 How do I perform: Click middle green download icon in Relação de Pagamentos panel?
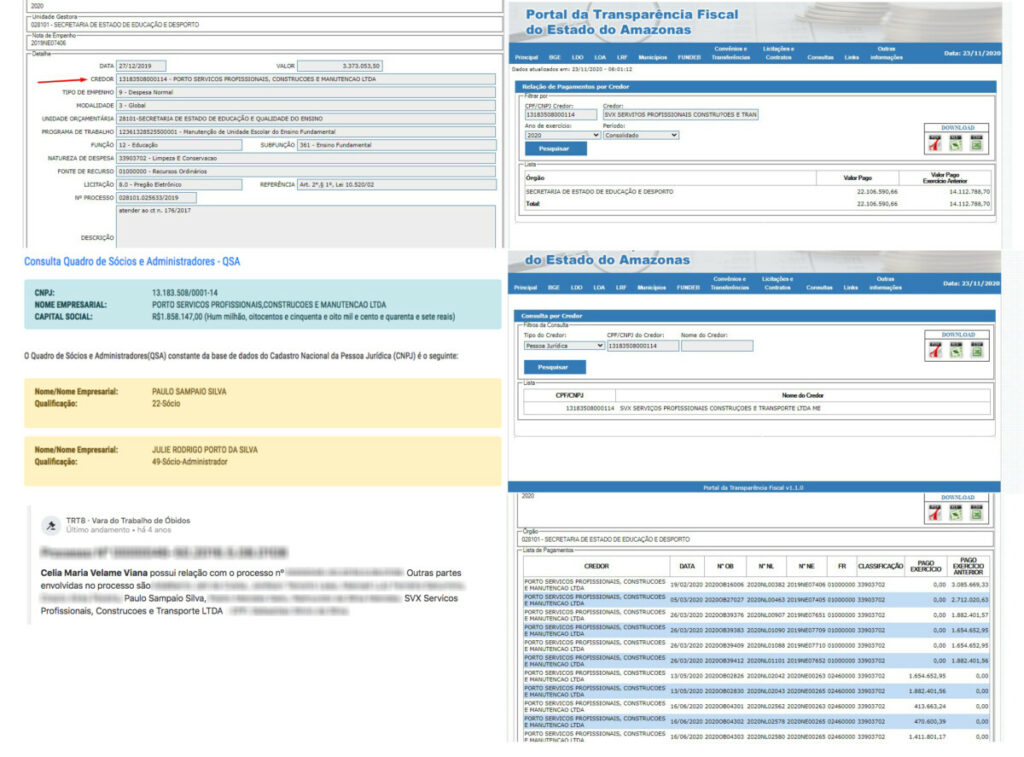tap(956, 145)
